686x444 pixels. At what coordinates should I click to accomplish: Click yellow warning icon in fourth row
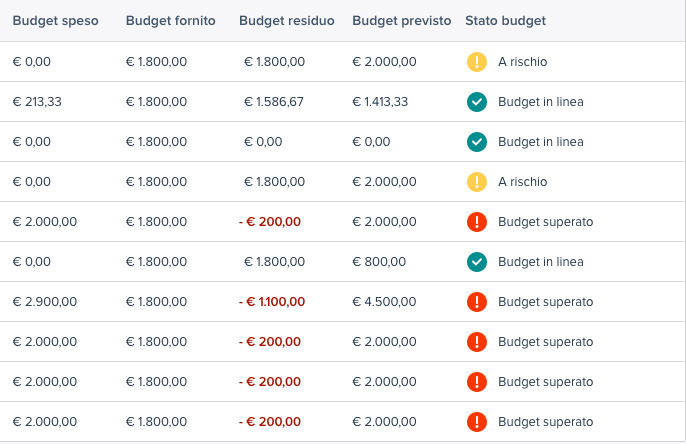[477, 182]
